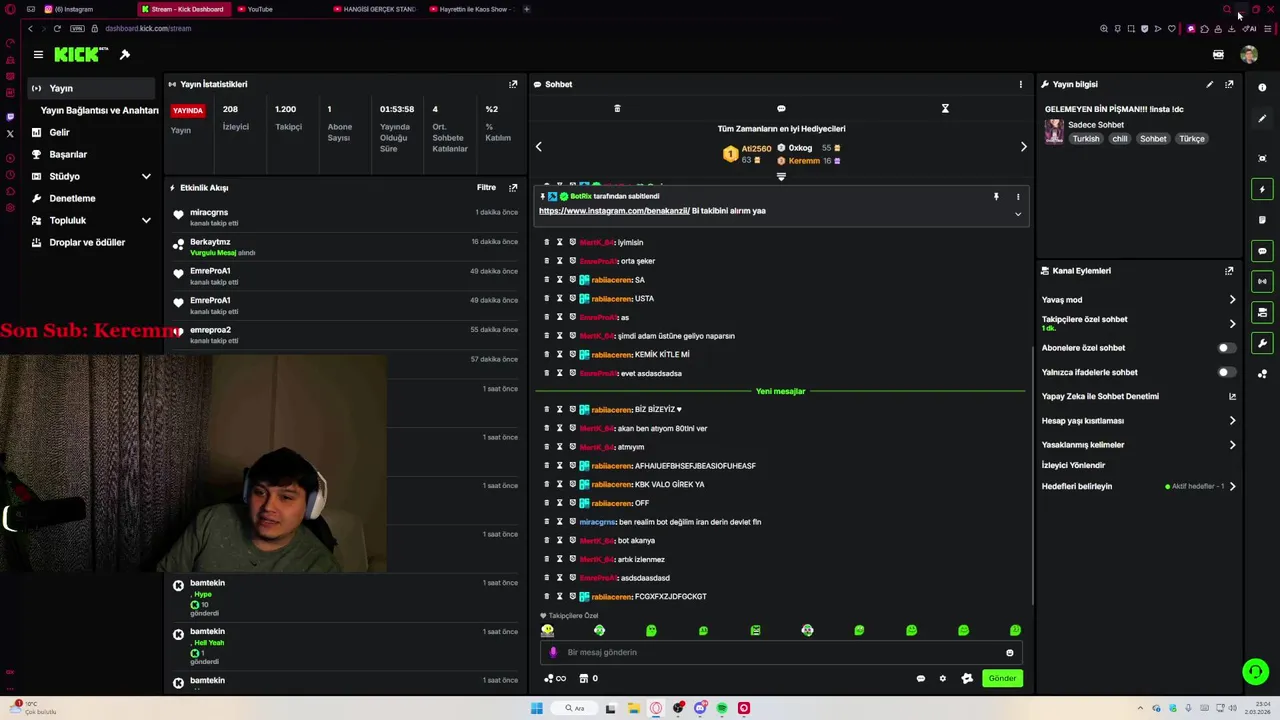Open Windows Start menu
Image resolution: width=1280 pixels, height=720 pixels.
coord(537,708)
